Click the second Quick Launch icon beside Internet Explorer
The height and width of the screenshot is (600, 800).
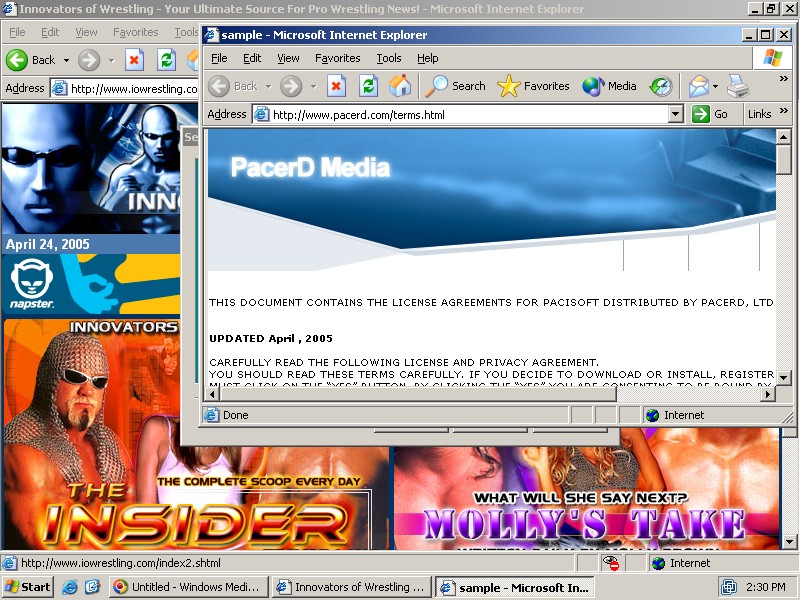[x=92, y=587]
